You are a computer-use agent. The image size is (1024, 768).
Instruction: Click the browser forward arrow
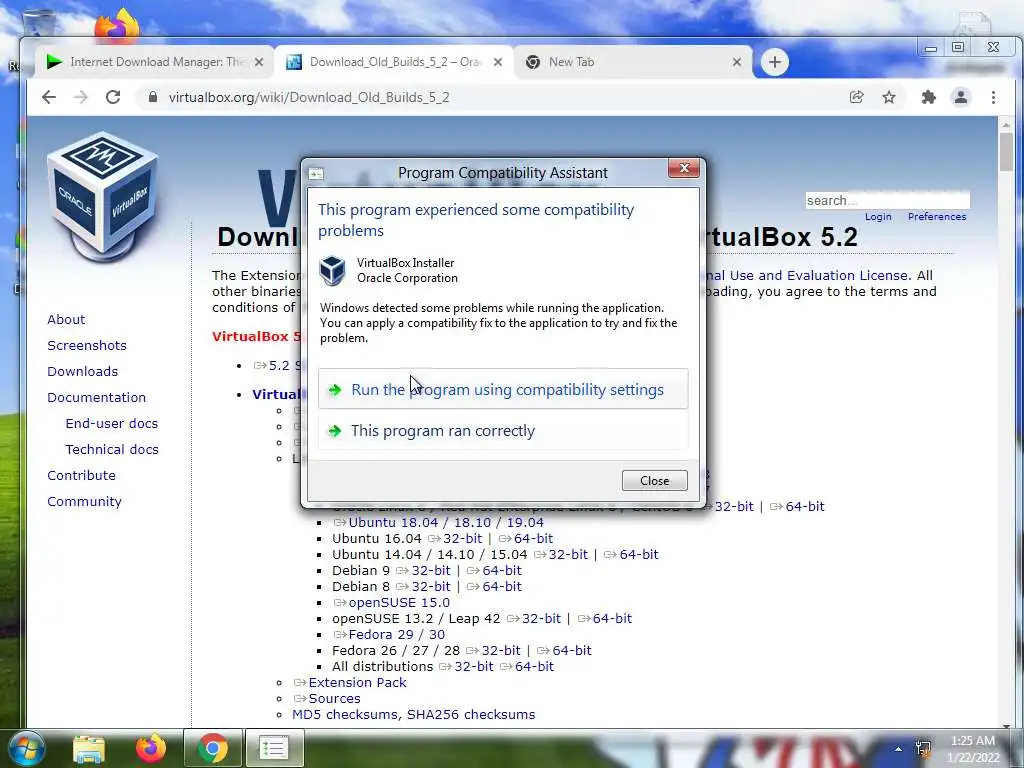click(x=81, y=97)
